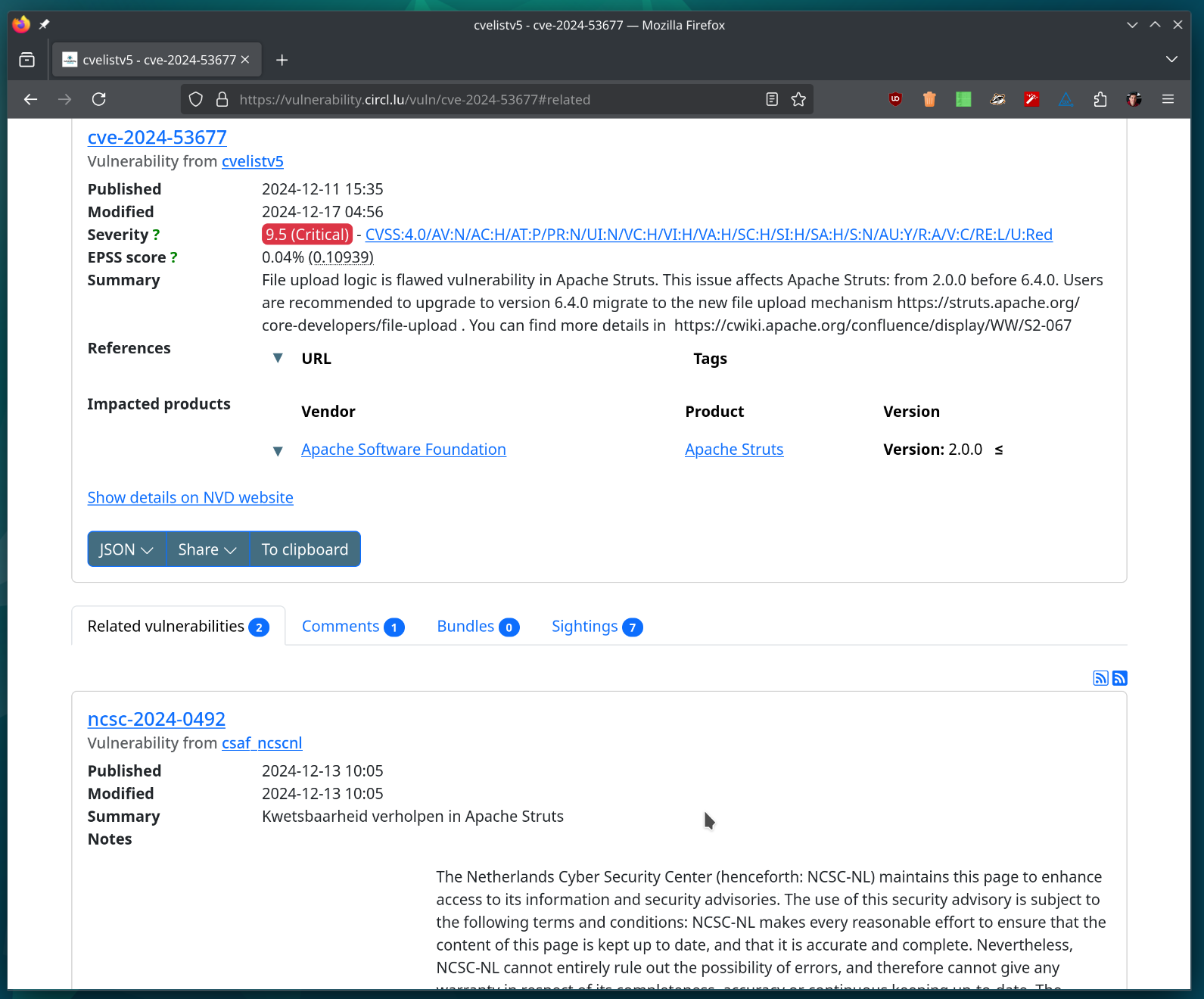Expand the References URL triangle
Image resolution: width=1204 pixels, height=999 pixels.
pyautogui.click(x=278, y=358)
